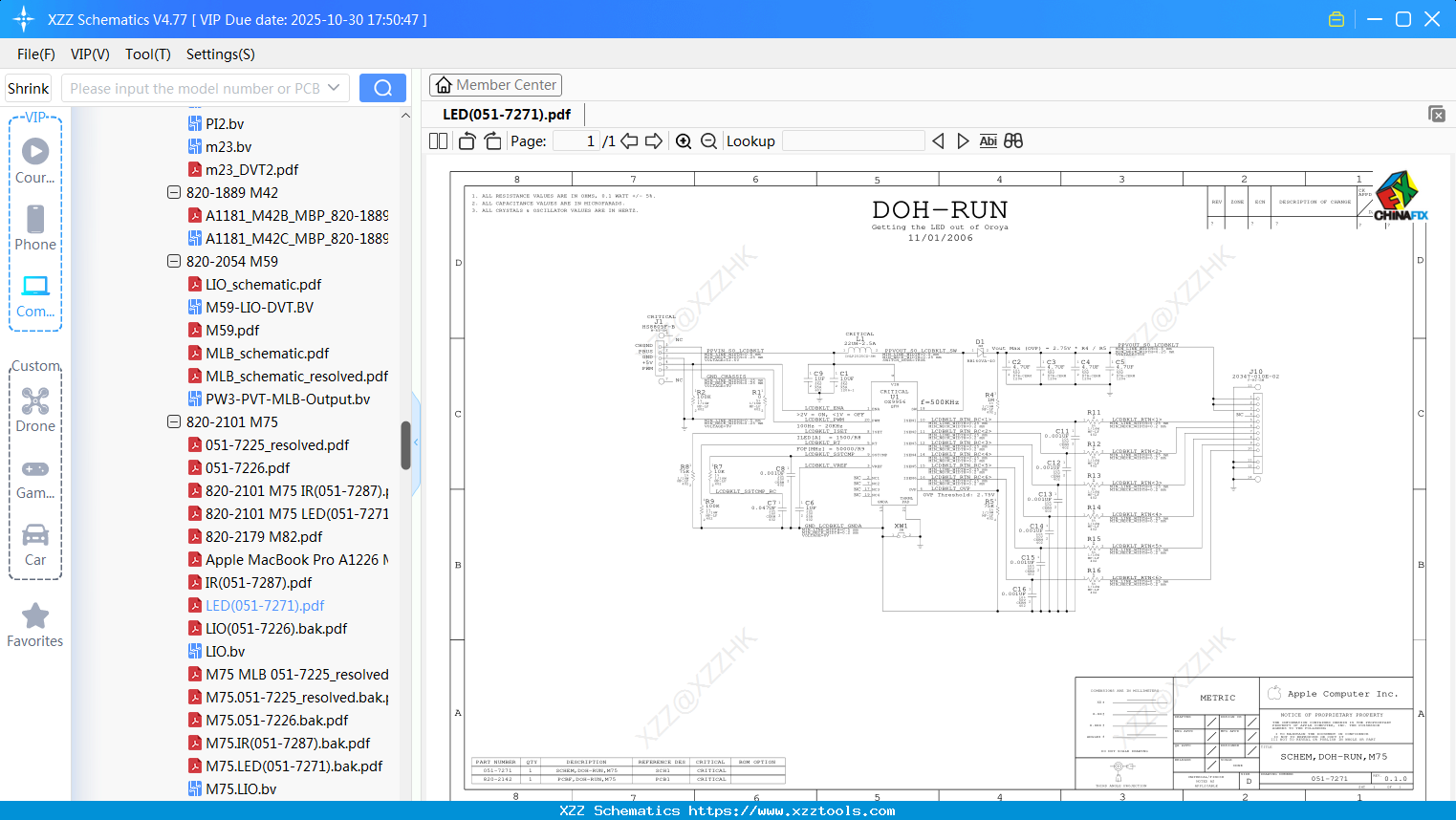Viewport: 1456px width, 820px height.
Task: Find previous Lookup match
Action: [938, 140]
